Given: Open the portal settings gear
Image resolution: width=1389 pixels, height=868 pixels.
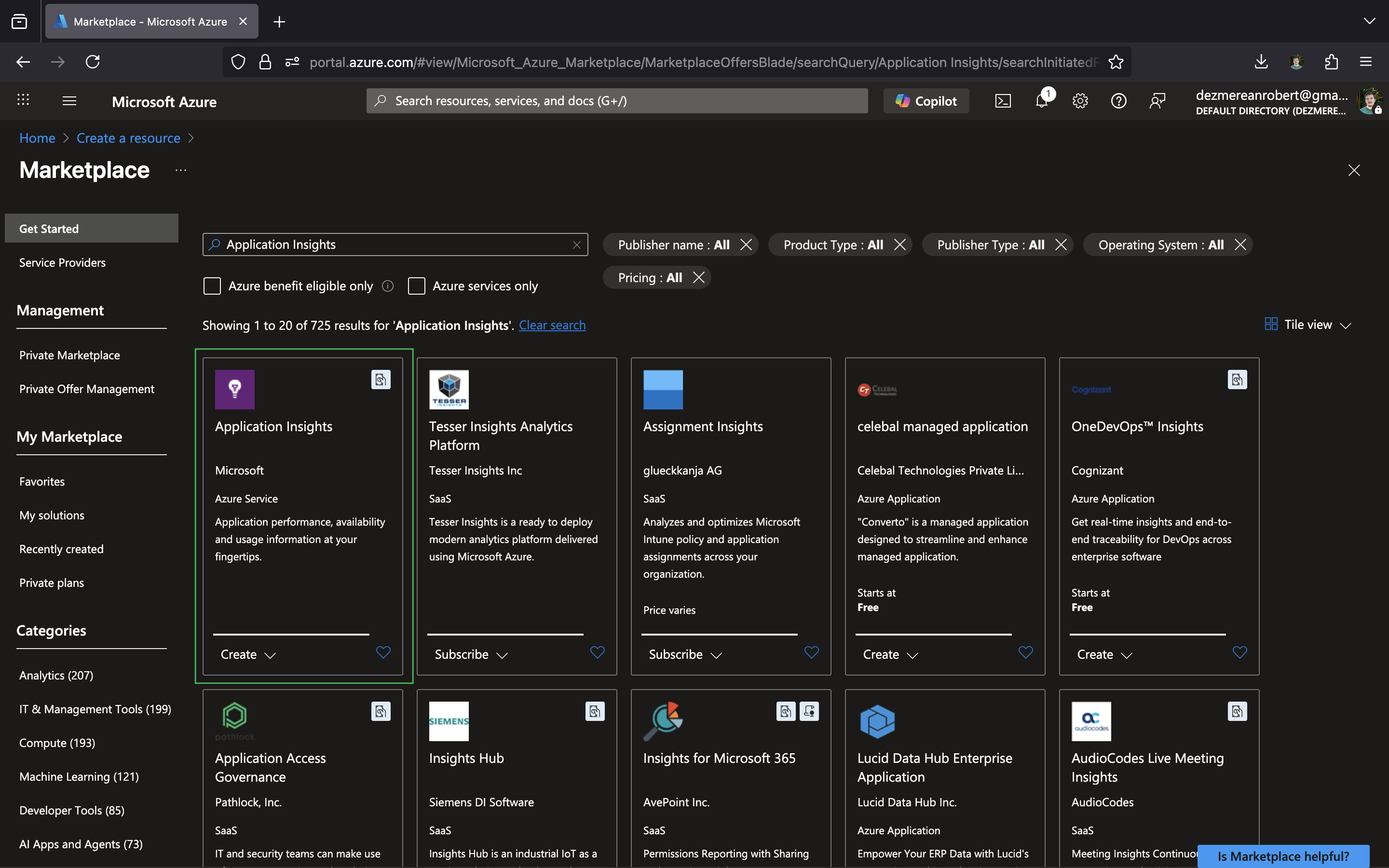Looking at the screenshot, I should pos(1080,100).
